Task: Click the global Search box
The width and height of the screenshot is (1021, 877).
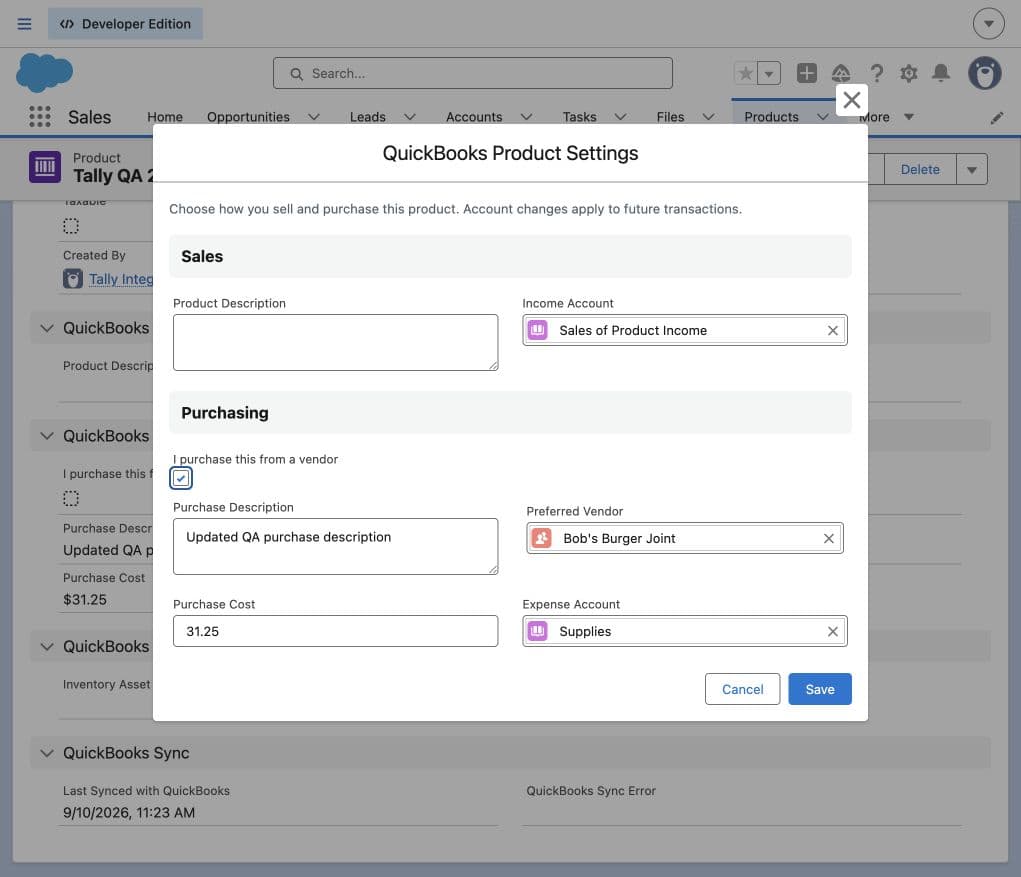Action: [473, 73]
